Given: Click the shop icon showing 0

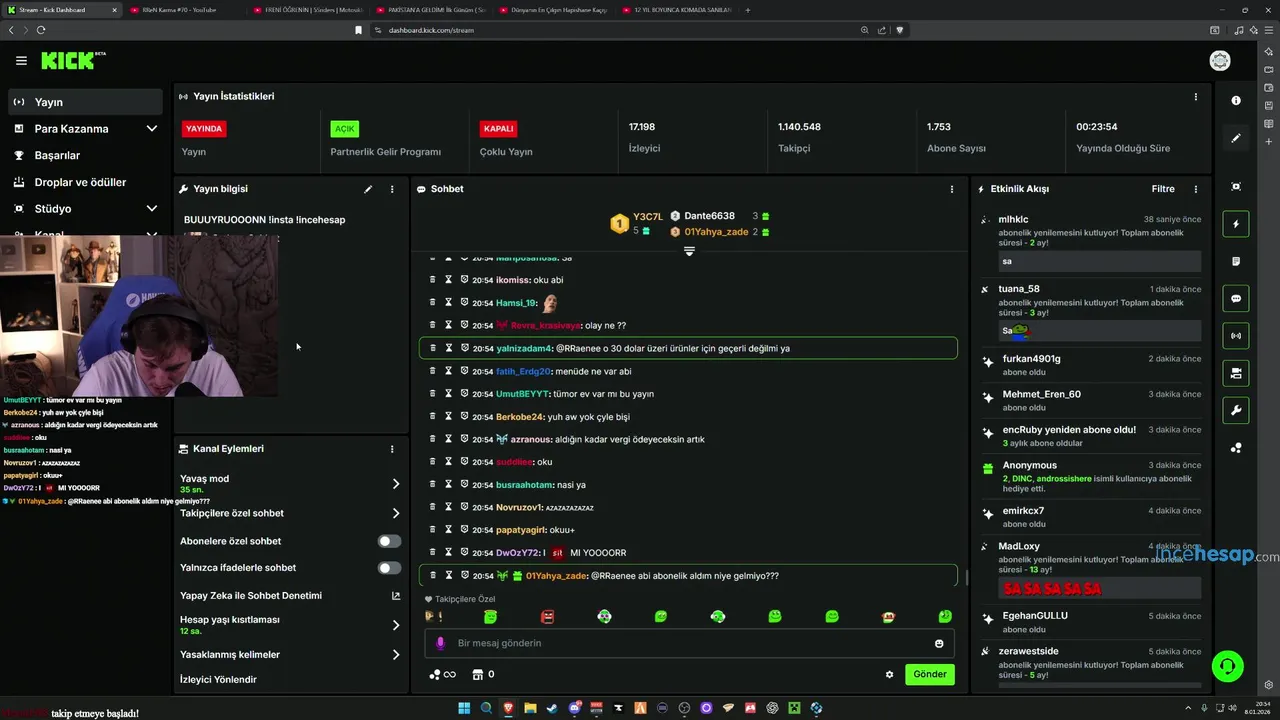Looking at the screenshot, I should point(483,674).
